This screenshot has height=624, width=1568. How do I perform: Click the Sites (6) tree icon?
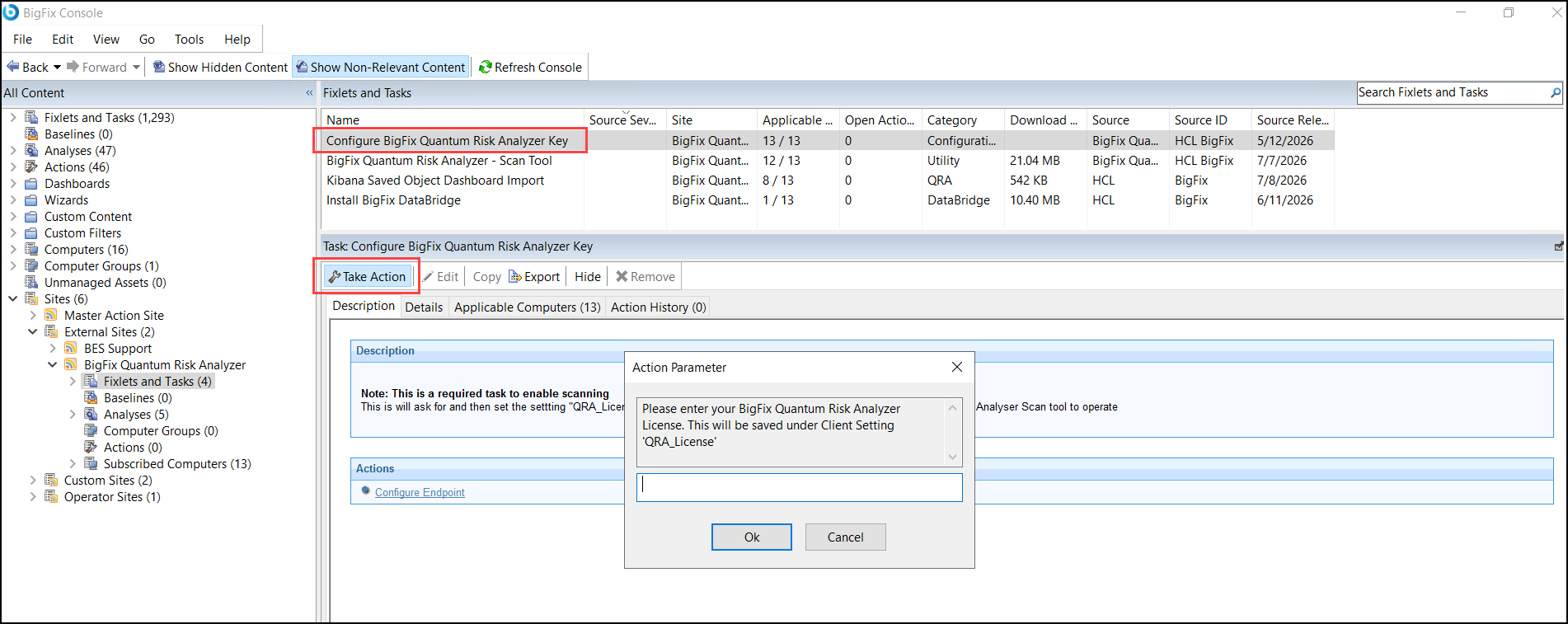click(31, 298)
